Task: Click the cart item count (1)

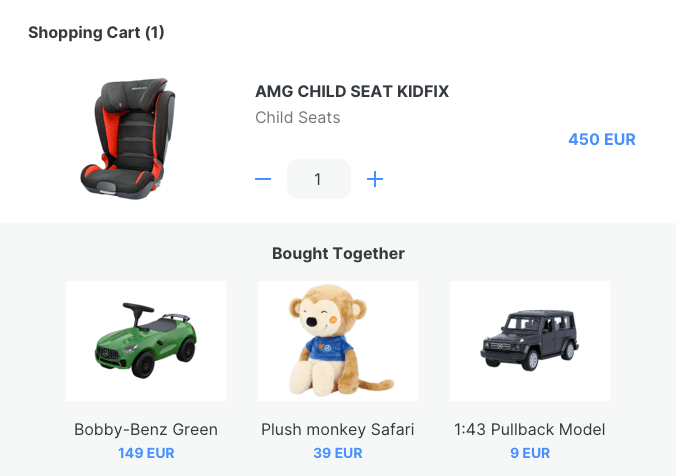Action: coord(154,33)
